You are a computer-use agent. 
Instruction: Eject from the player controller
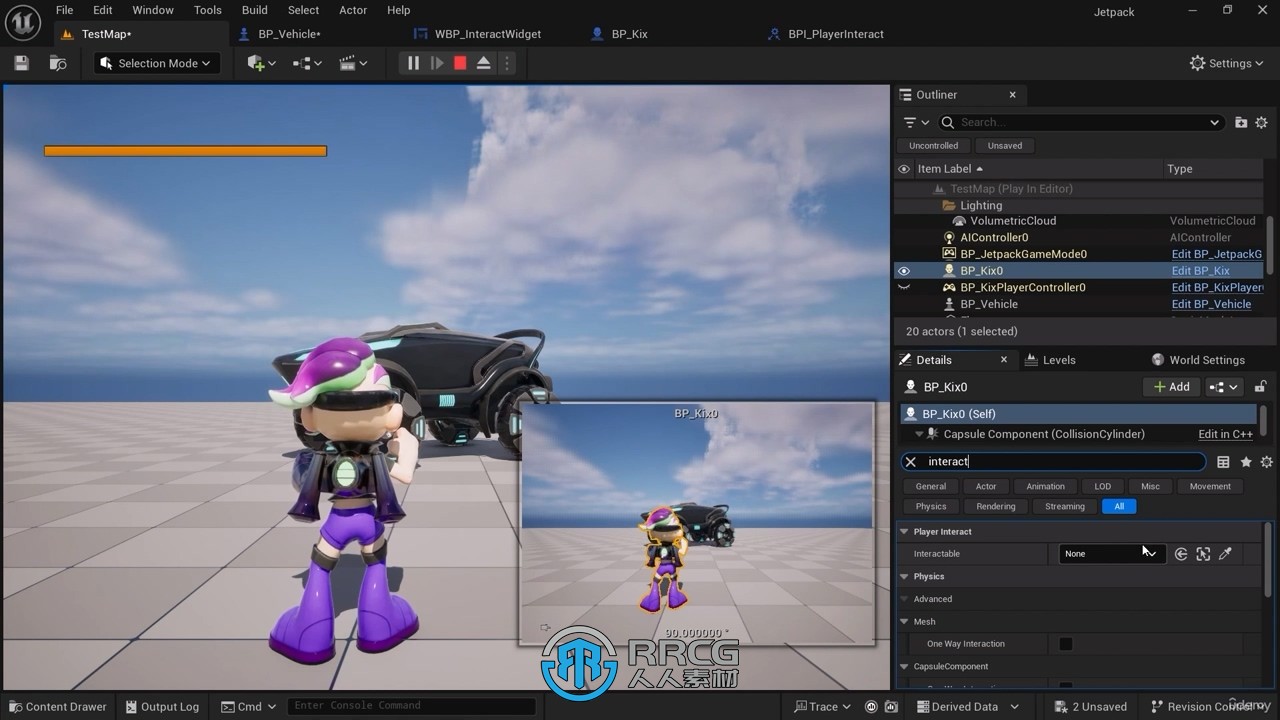(x=483, y=63)
